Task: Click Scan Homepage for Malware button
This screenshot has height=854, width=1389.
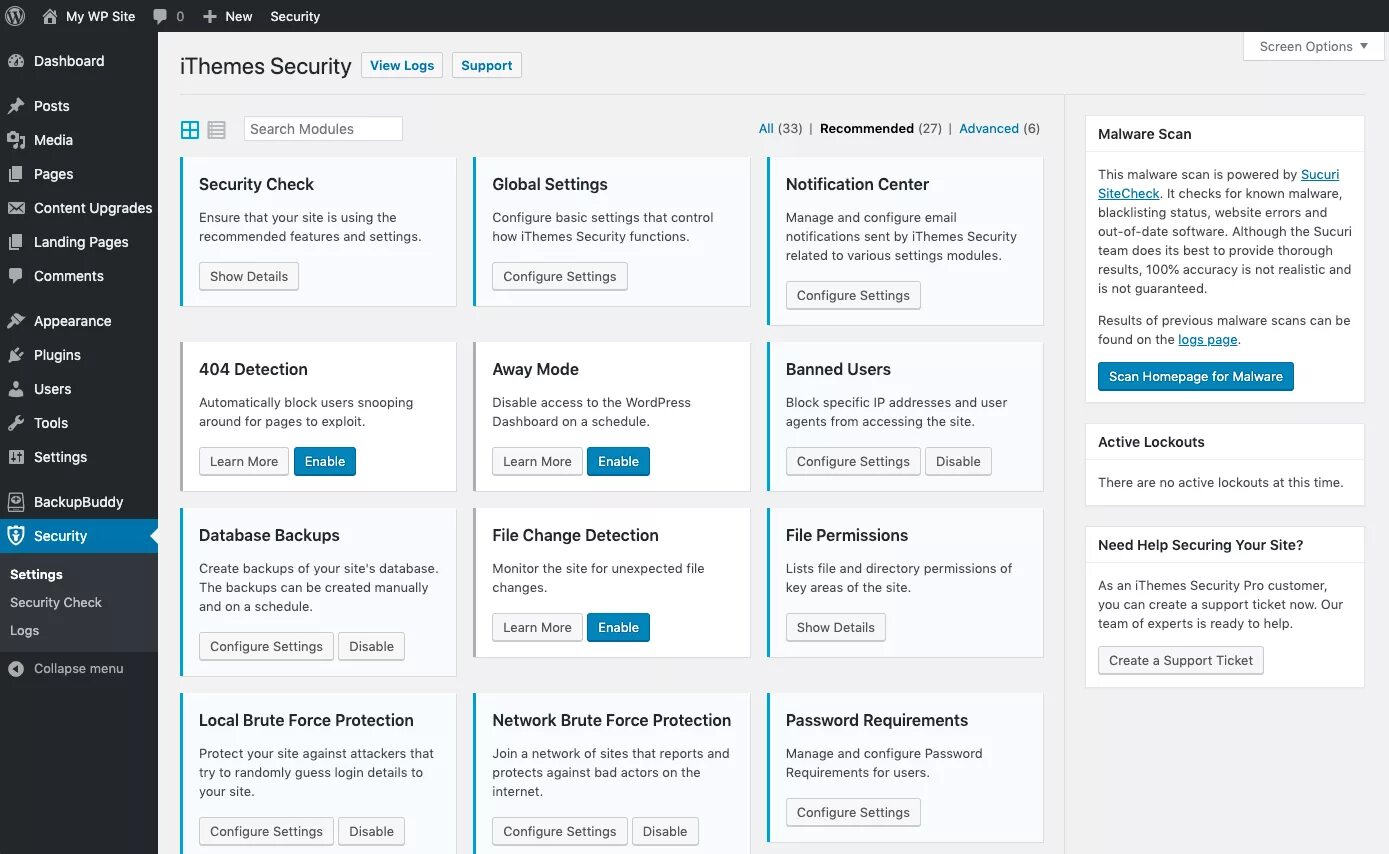Action: click(1195, 376)
